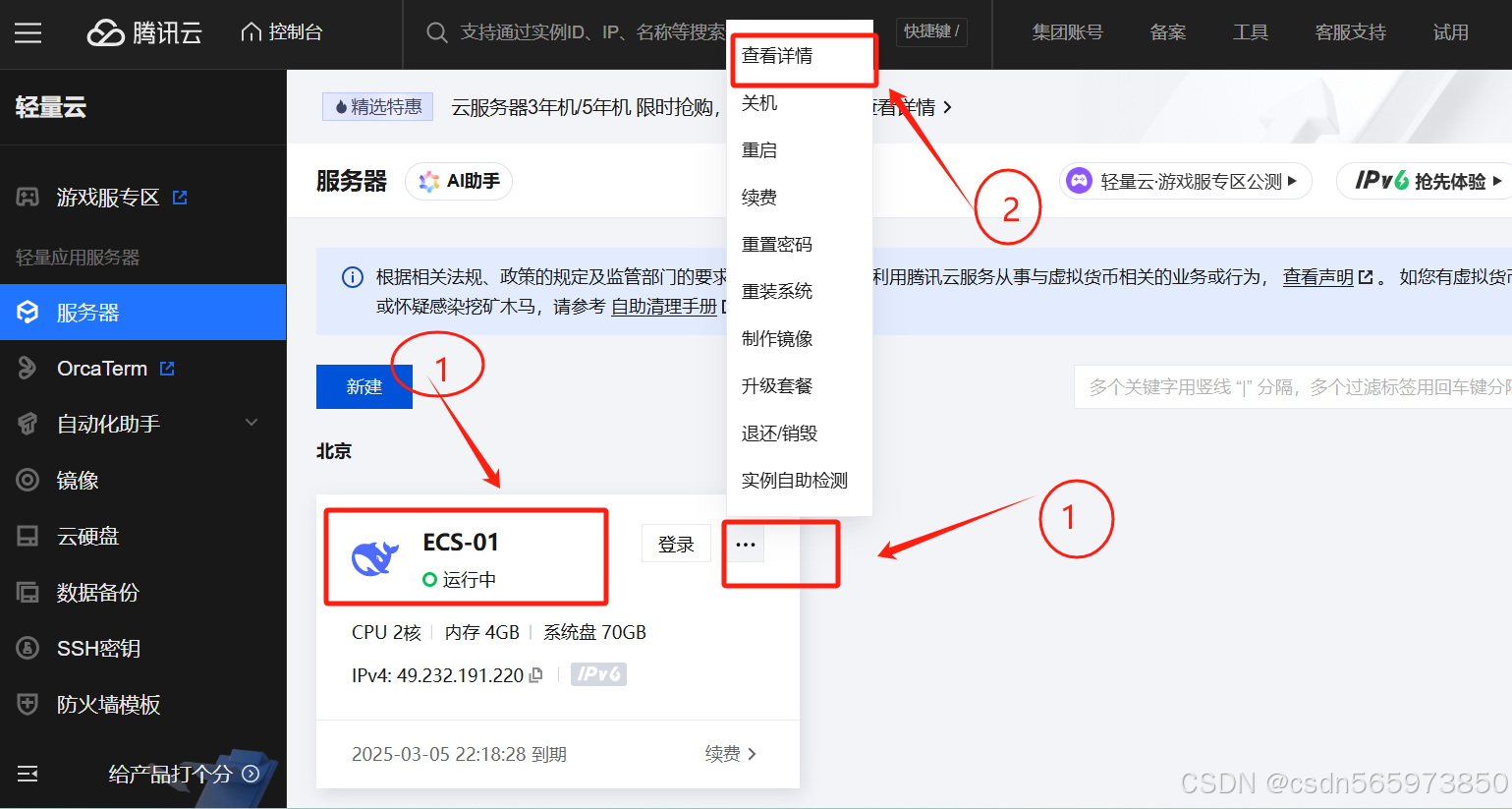Click the 防火墙模板 shield icon
This screenshot has height=809, width=1512.
28,705
